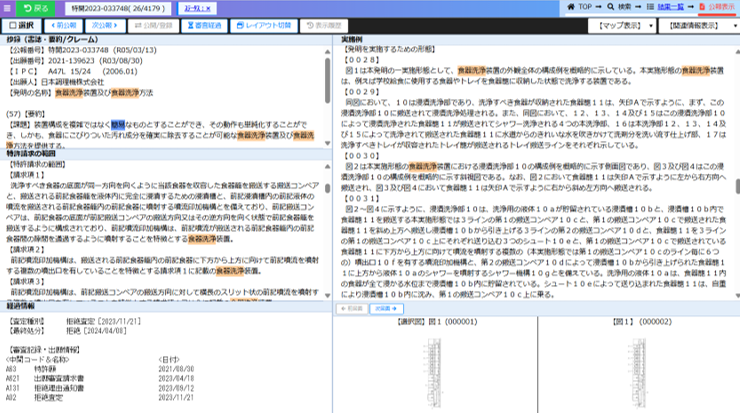Click the 【発明を実施するための形態】 heading
740x413 pixels.
pyautogui.click(x=389, y=49)
